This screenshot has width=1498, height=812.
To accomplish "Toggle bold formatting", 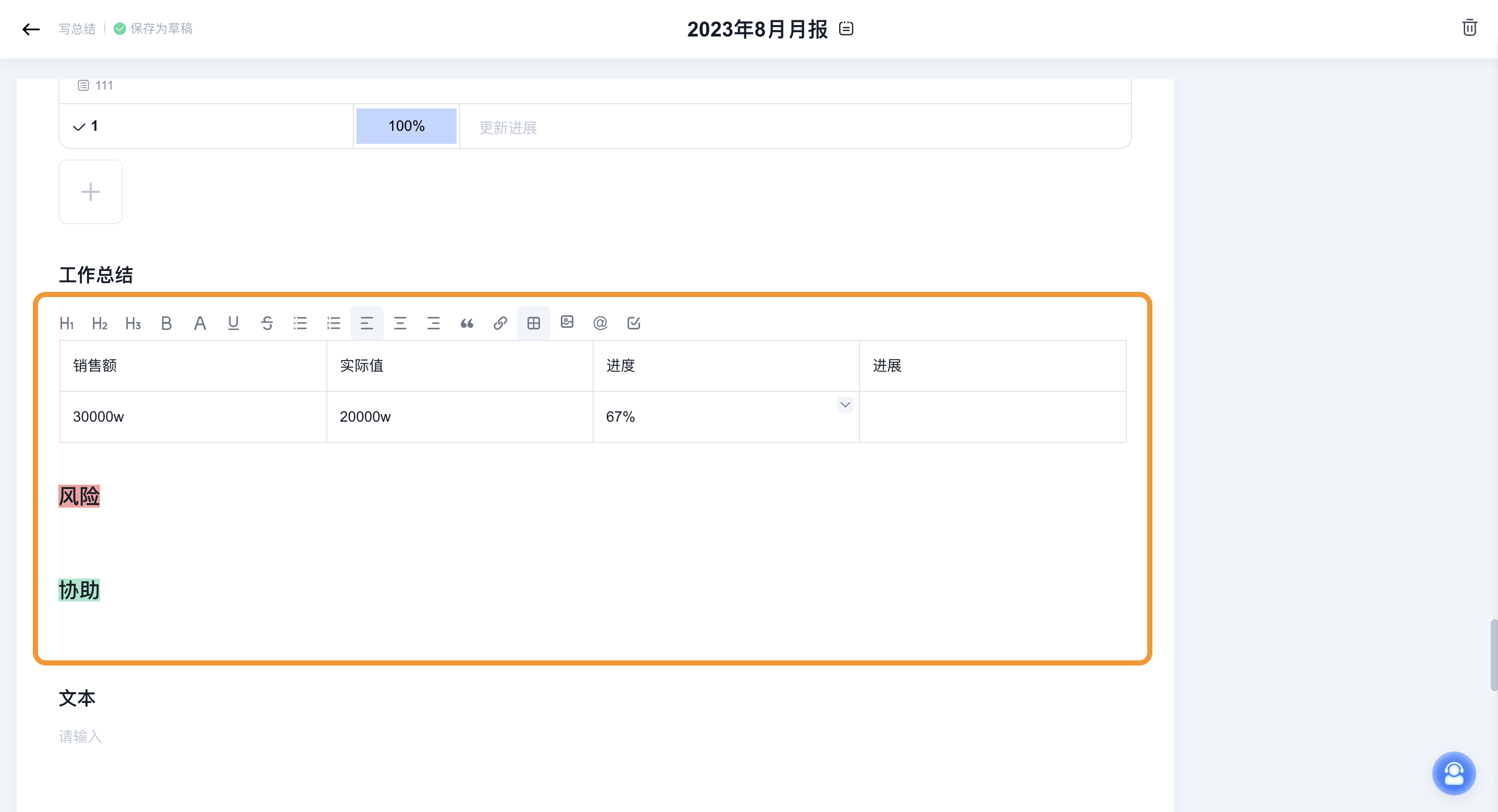I will point(166,323).
